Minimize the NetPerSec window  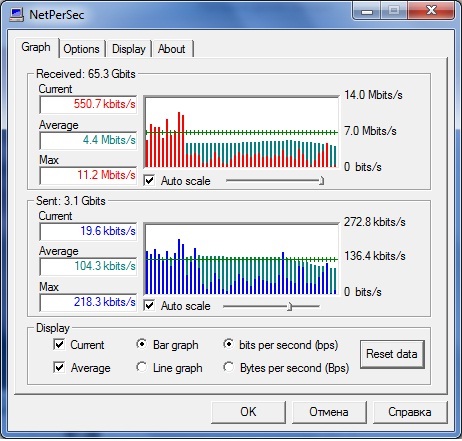367,12
